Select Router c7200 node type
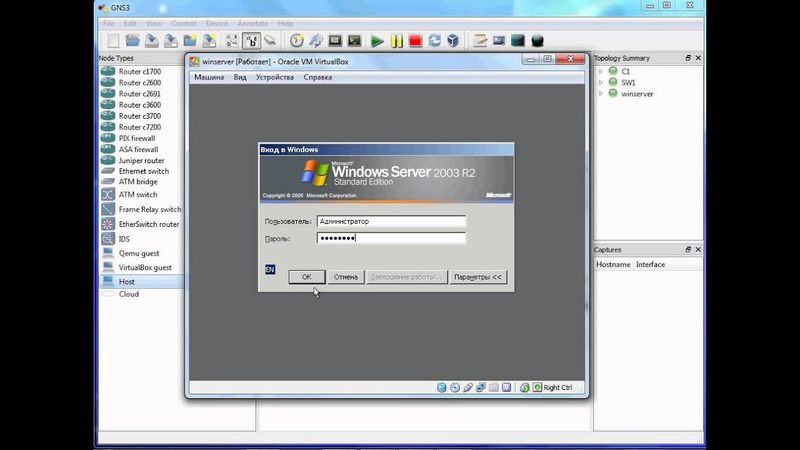The height and width of the screenshot is (450, 800). [140, 127]
